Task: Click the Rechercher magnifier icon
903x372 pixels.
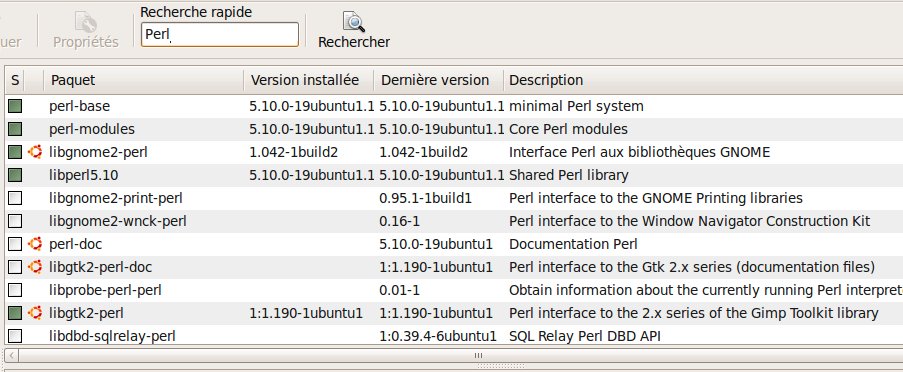Action: tap(354, 22)
